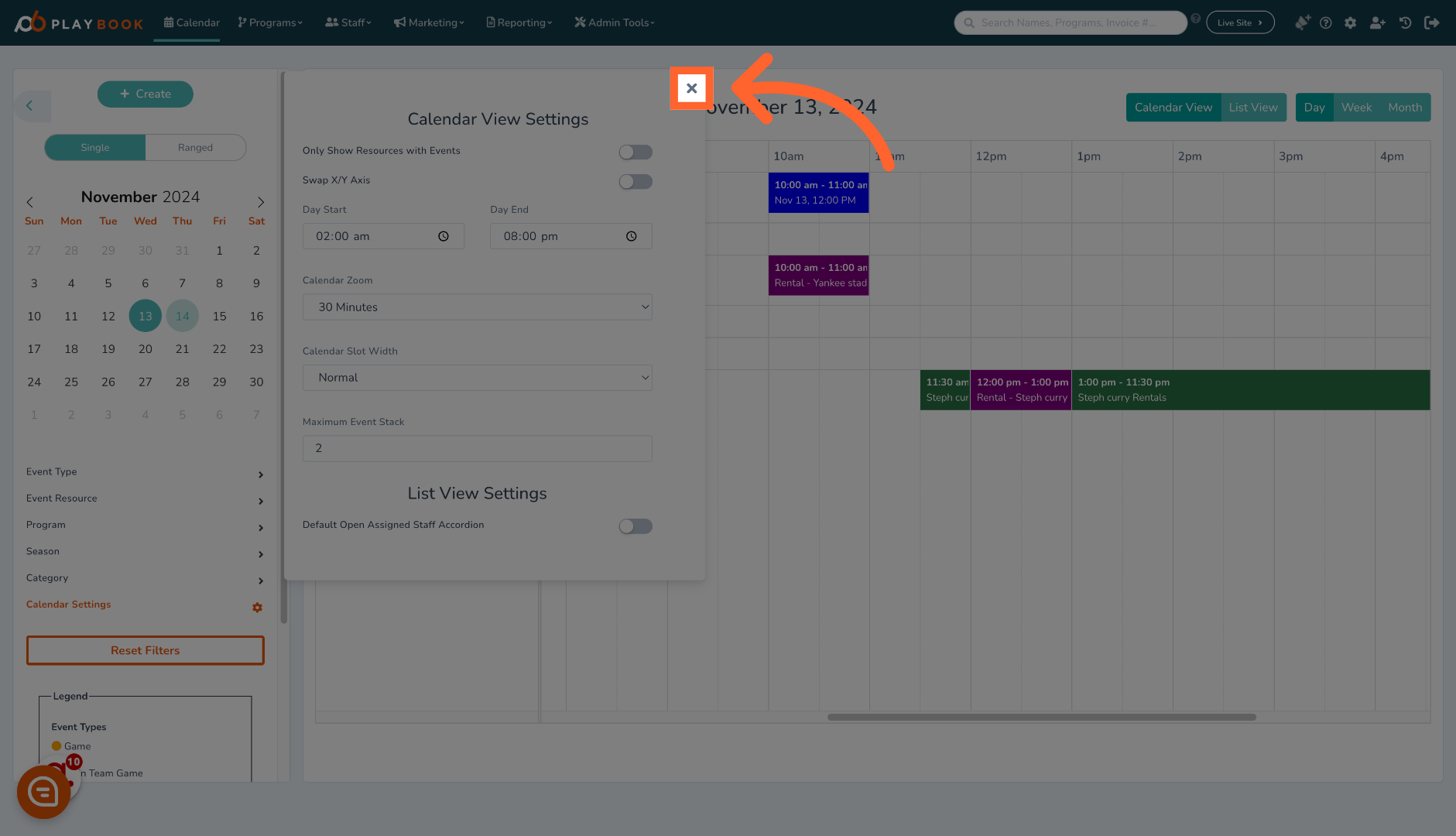
Task: Click the add user icon
Action: 1377,23
